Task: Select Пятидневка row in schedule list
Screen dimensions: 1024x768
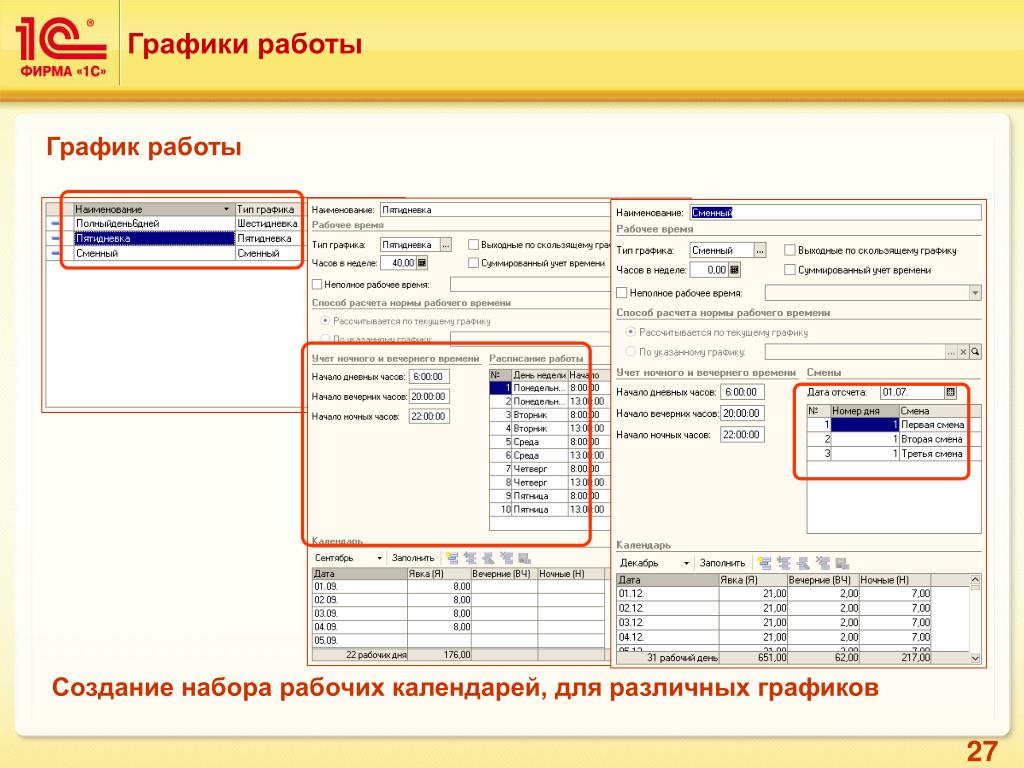Action: tap(172, 238)
